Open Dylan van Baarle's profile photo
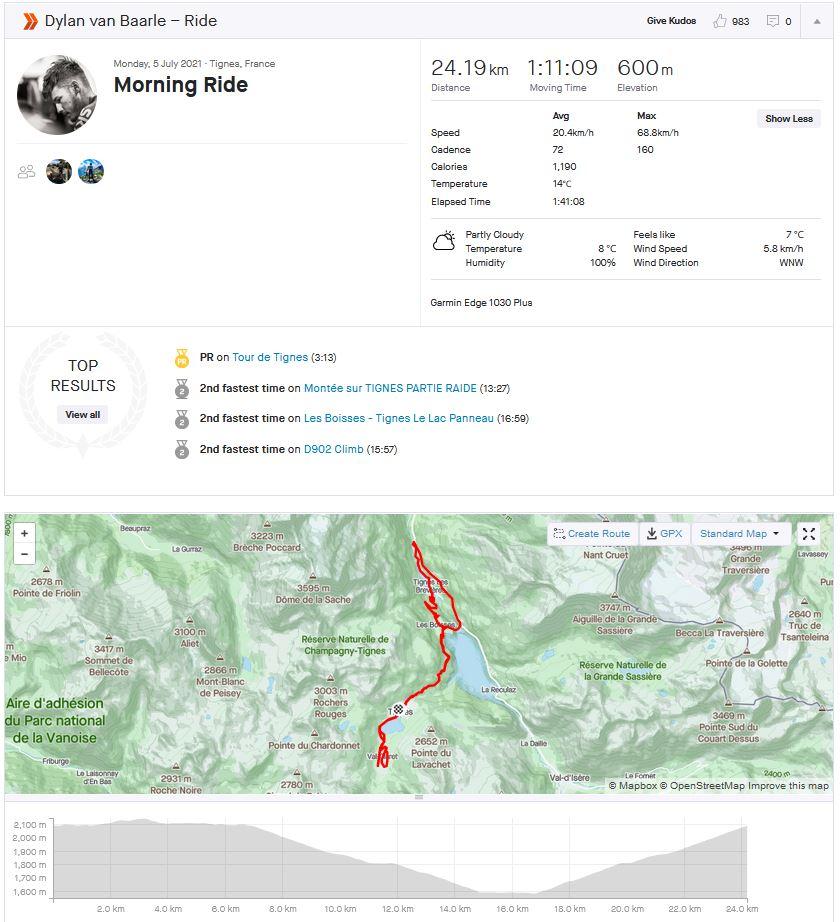The image size is (840, 922). (x=57, y=95)
